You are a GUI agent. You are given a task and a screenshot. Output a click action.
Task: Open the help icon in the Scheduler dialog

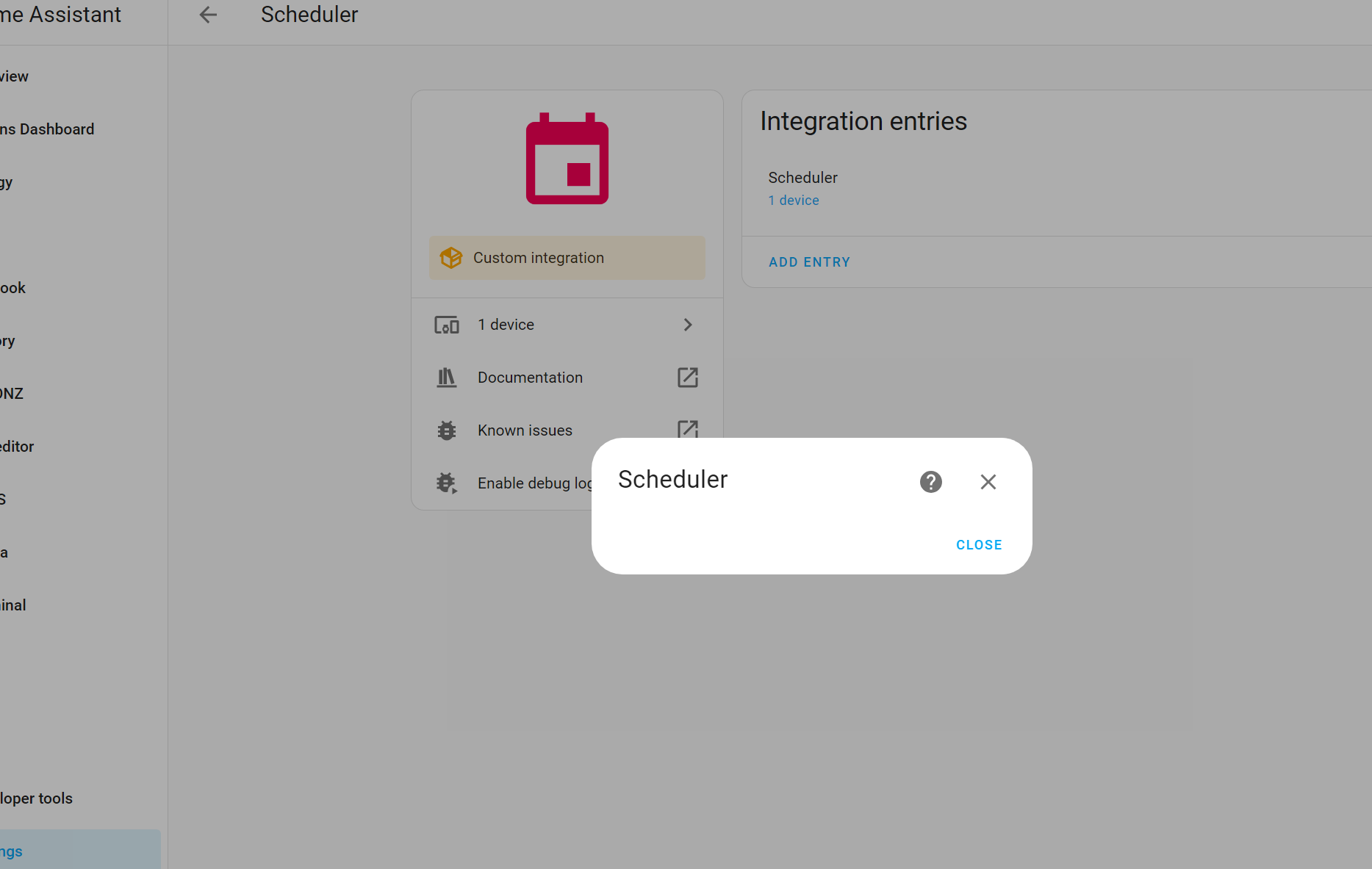(x=930, y=482)
